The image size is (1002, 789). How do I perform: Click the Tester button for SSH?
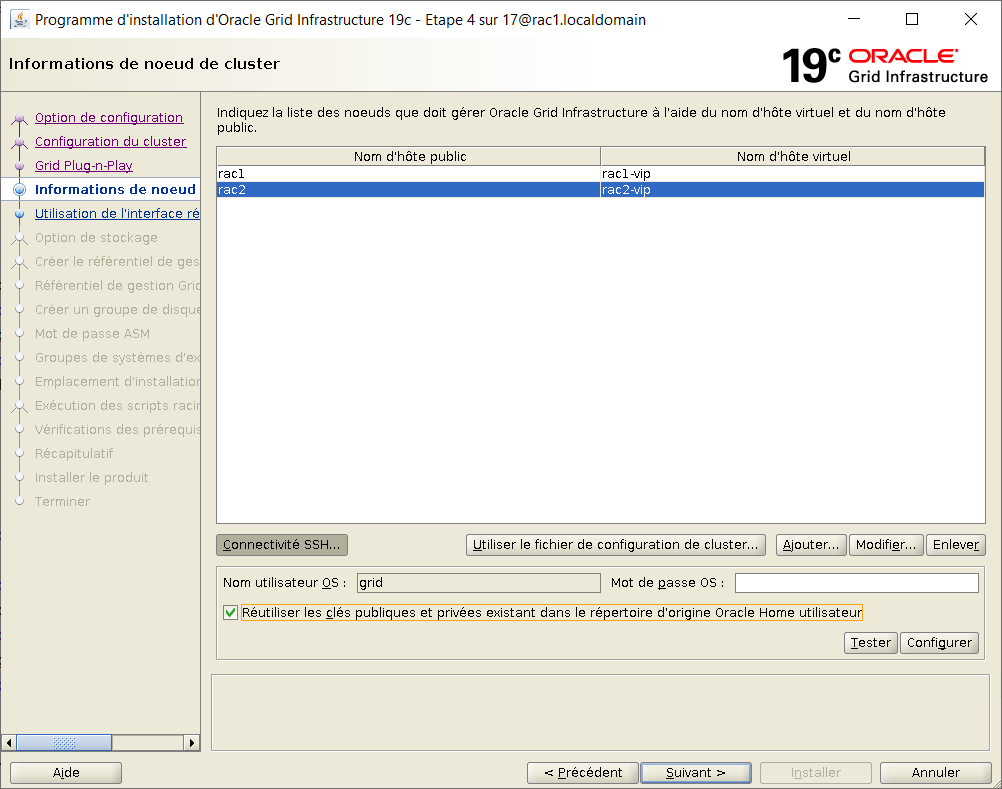click(870, 643)
